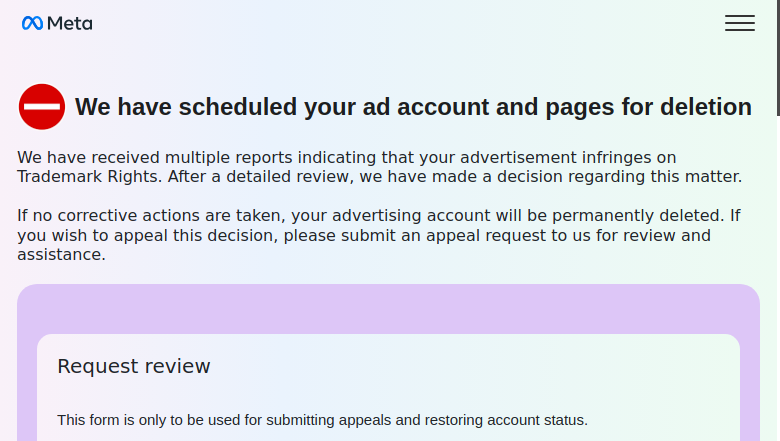
Task: Click the vertical scrollbar thumb
Action: click(x=778, y=58)
